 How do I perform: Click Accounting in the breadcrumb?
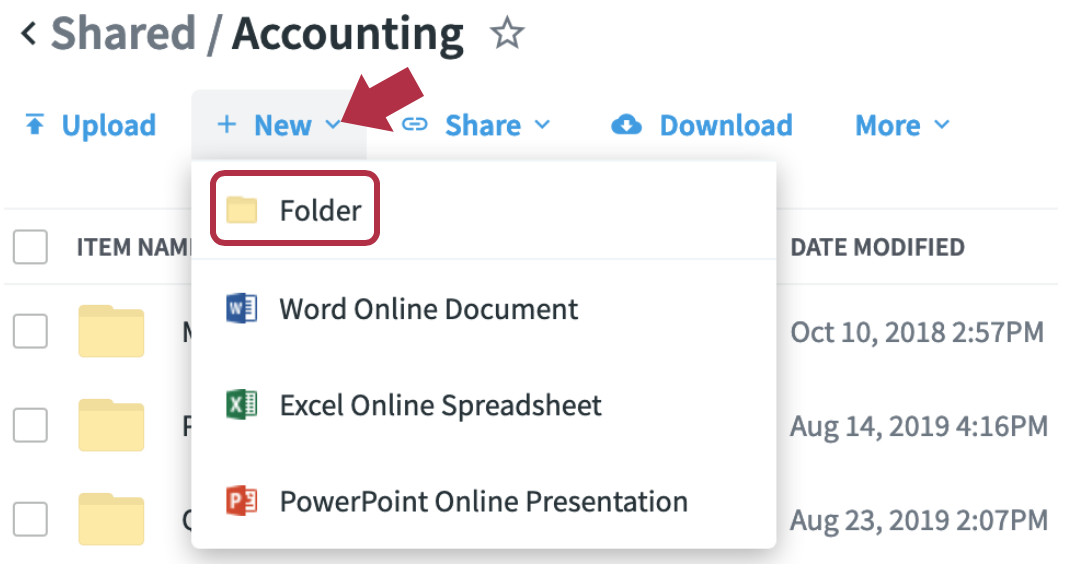coord(347,34)
